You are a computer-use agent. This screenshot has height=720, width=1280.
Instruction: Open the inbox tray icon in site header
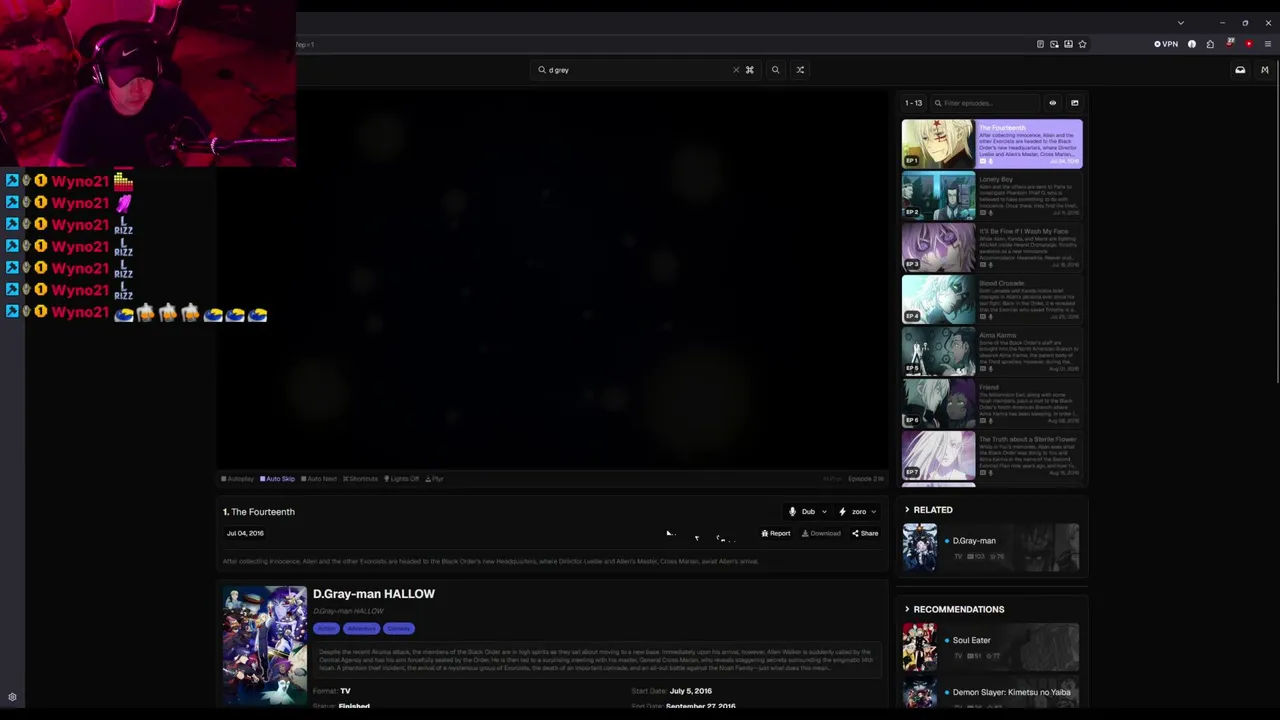point(1240,70)
